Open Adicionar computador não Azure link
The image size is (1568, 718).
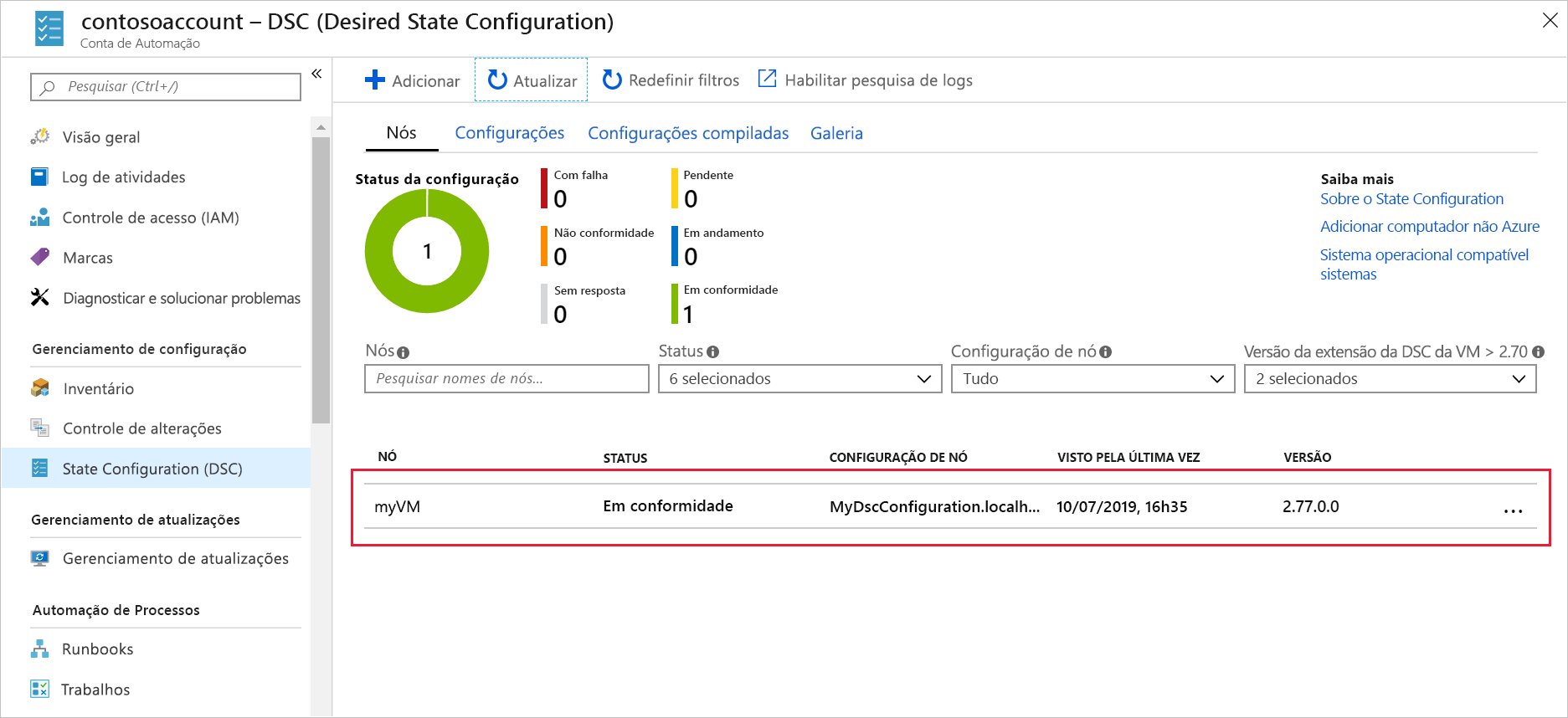tap(1429, 226)
